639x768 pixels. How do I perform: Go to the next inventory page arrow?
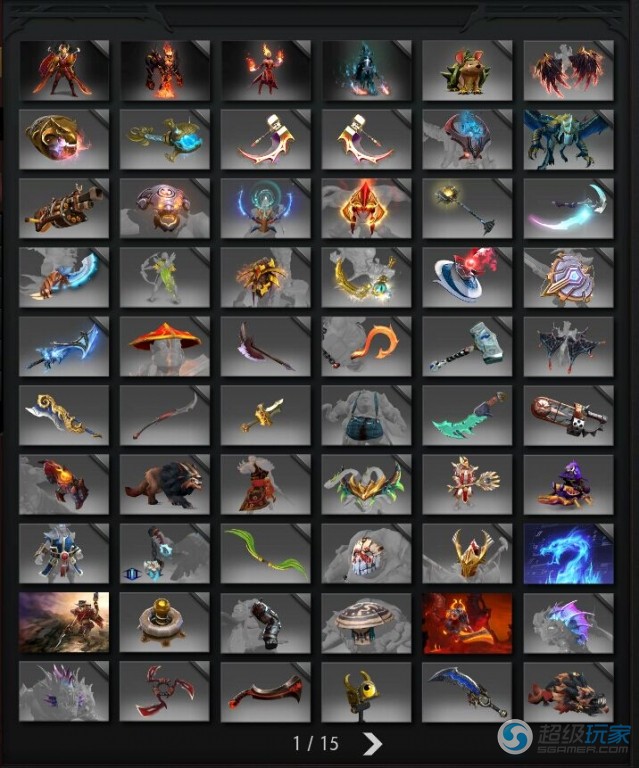click(x=372, y=744)
